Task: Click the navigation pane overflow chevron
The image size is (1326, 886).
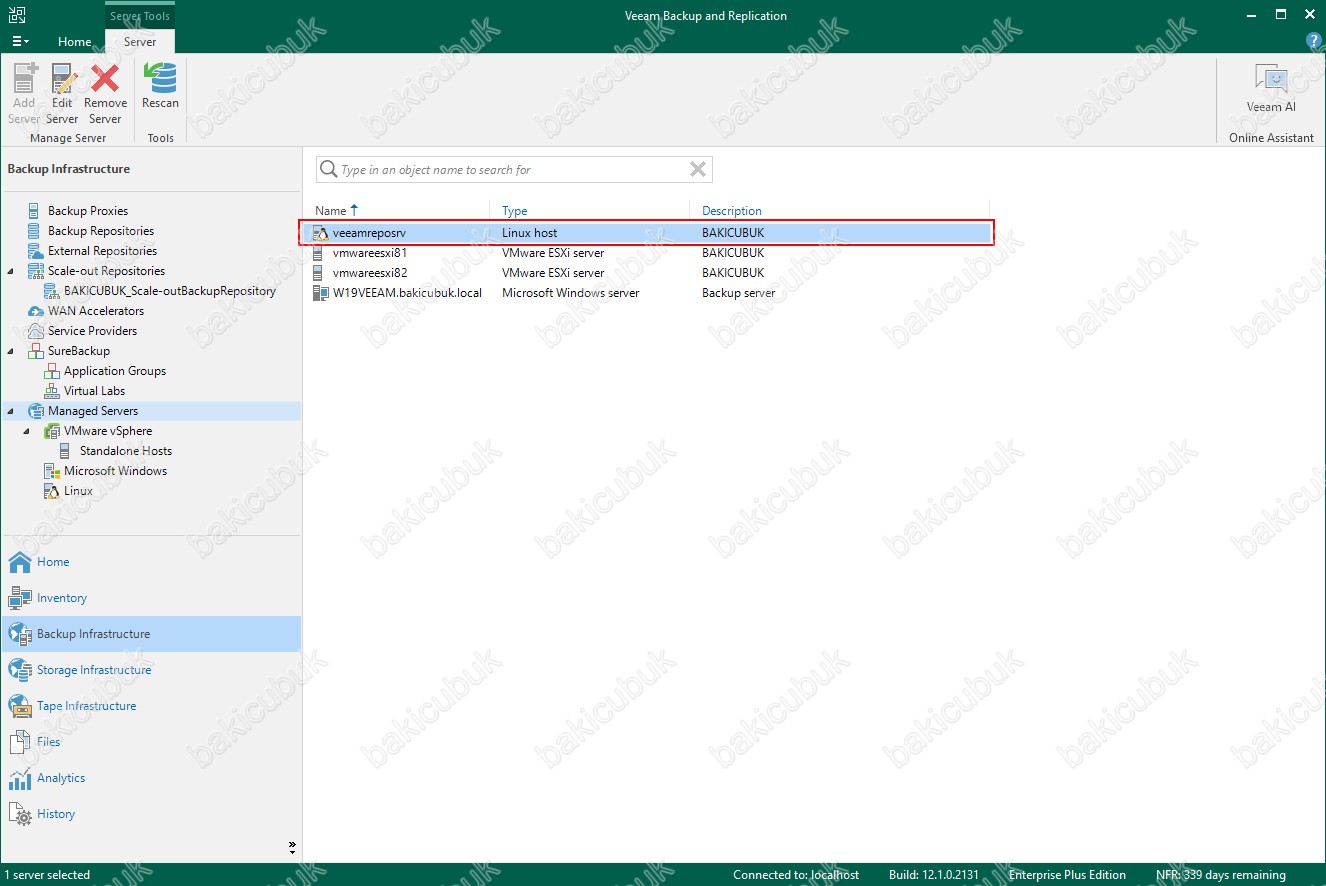Action: pos(292,847)
